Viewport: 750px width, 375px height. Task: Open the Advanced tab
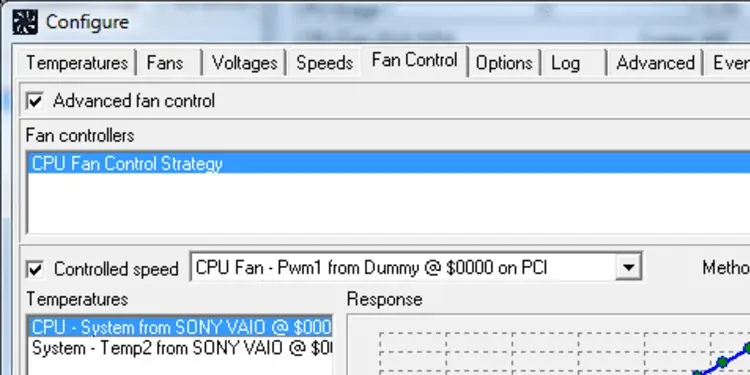point(655,63)
